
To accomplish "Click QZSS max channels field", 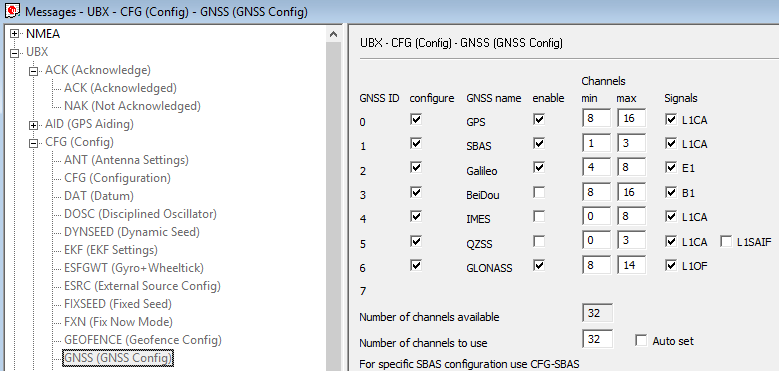I will [x=631, y=240].
